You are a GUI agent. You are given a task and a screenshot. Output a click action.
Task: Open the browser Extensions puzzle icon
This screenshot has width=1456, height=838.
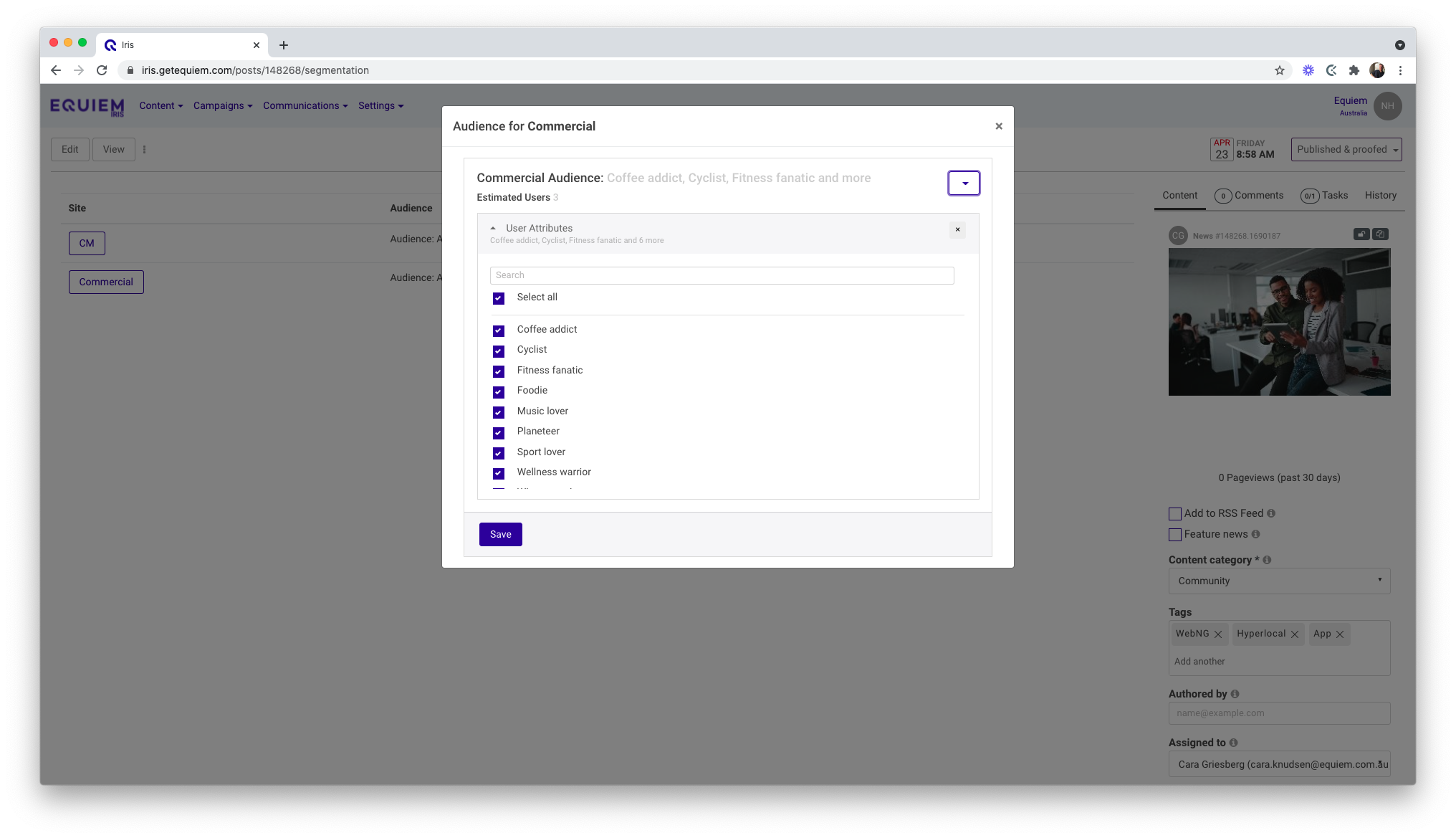coord(1354,70)
